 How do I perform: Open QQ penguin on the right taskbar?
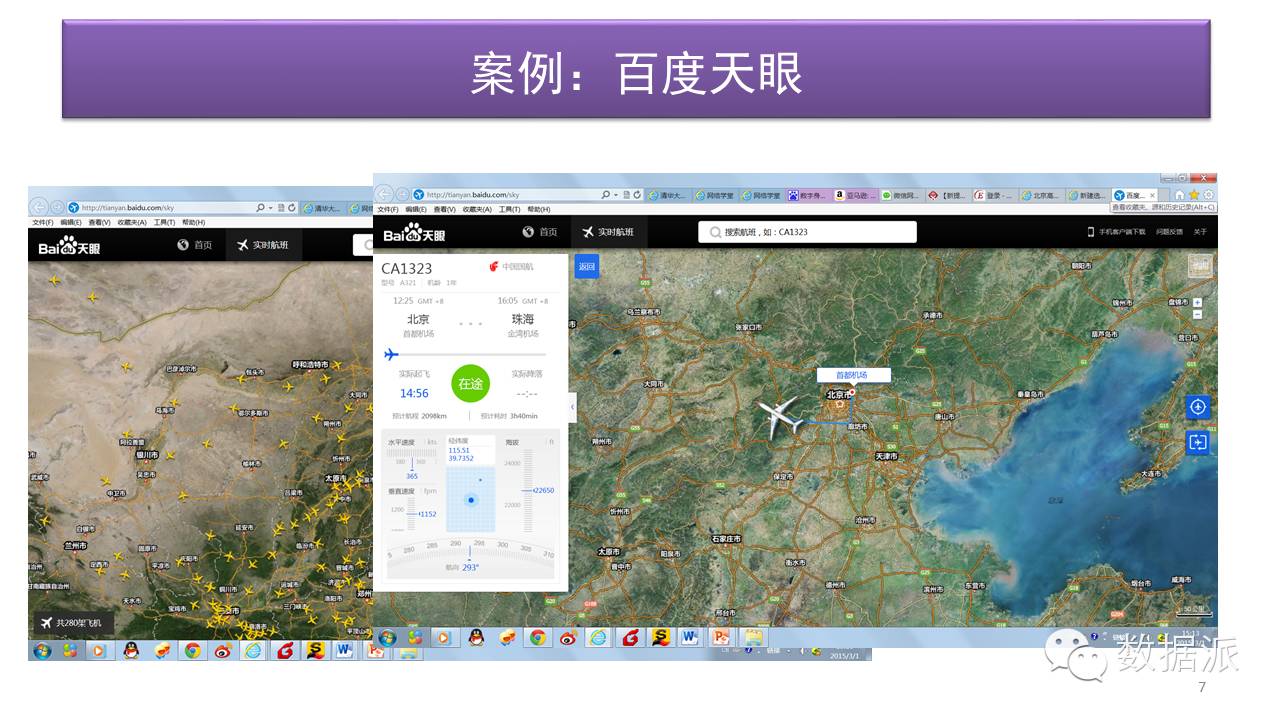click(476, 637)
